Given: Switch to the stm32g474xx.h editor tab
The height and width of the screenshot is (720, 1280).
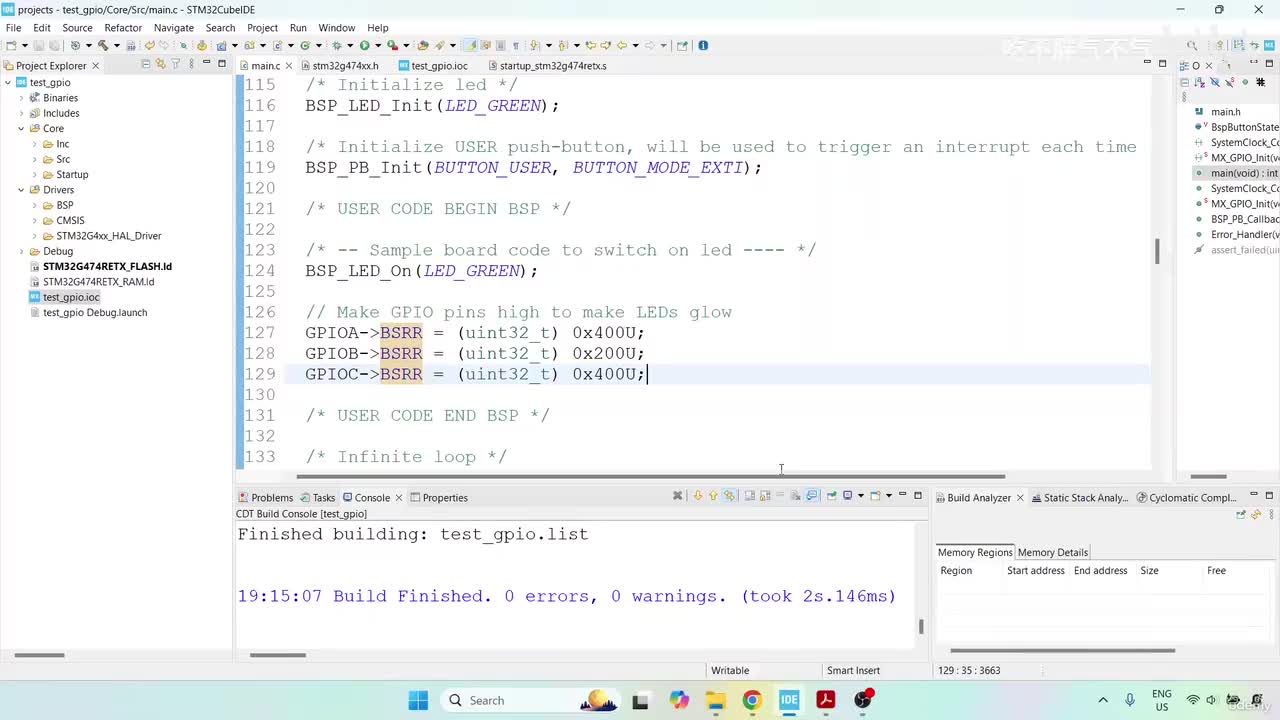Looking at the screenshot, I should coord(345,66).
